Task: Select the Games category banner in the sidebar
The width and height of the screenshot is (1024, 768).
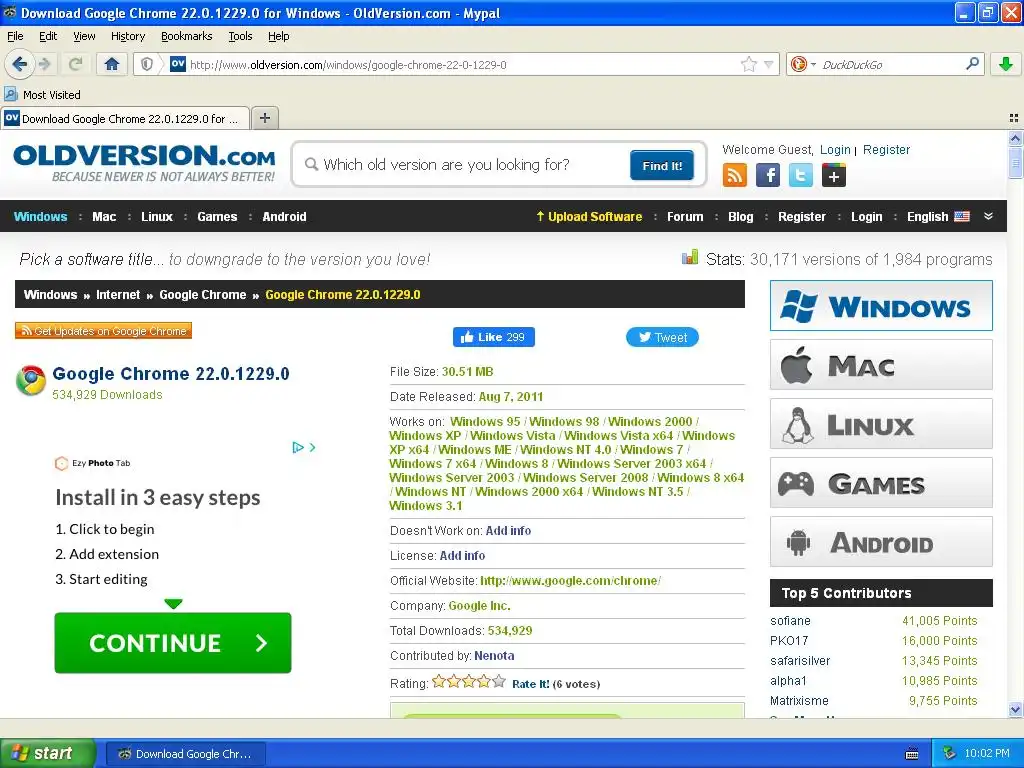Action: point(881,483)
